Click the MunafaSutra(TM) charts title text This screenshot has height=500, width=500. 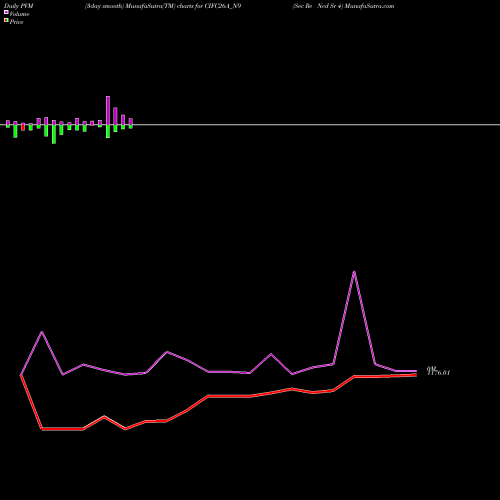(163, 6)
